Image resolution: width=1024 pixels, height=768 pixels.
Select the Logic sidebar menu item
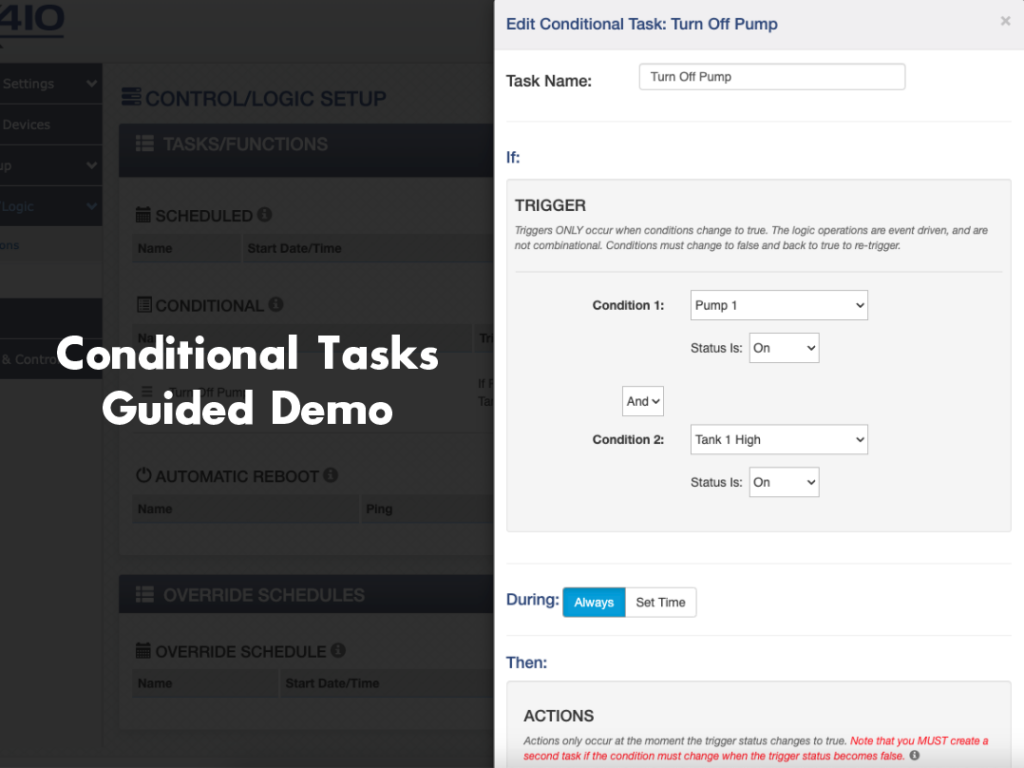[51, 206]
